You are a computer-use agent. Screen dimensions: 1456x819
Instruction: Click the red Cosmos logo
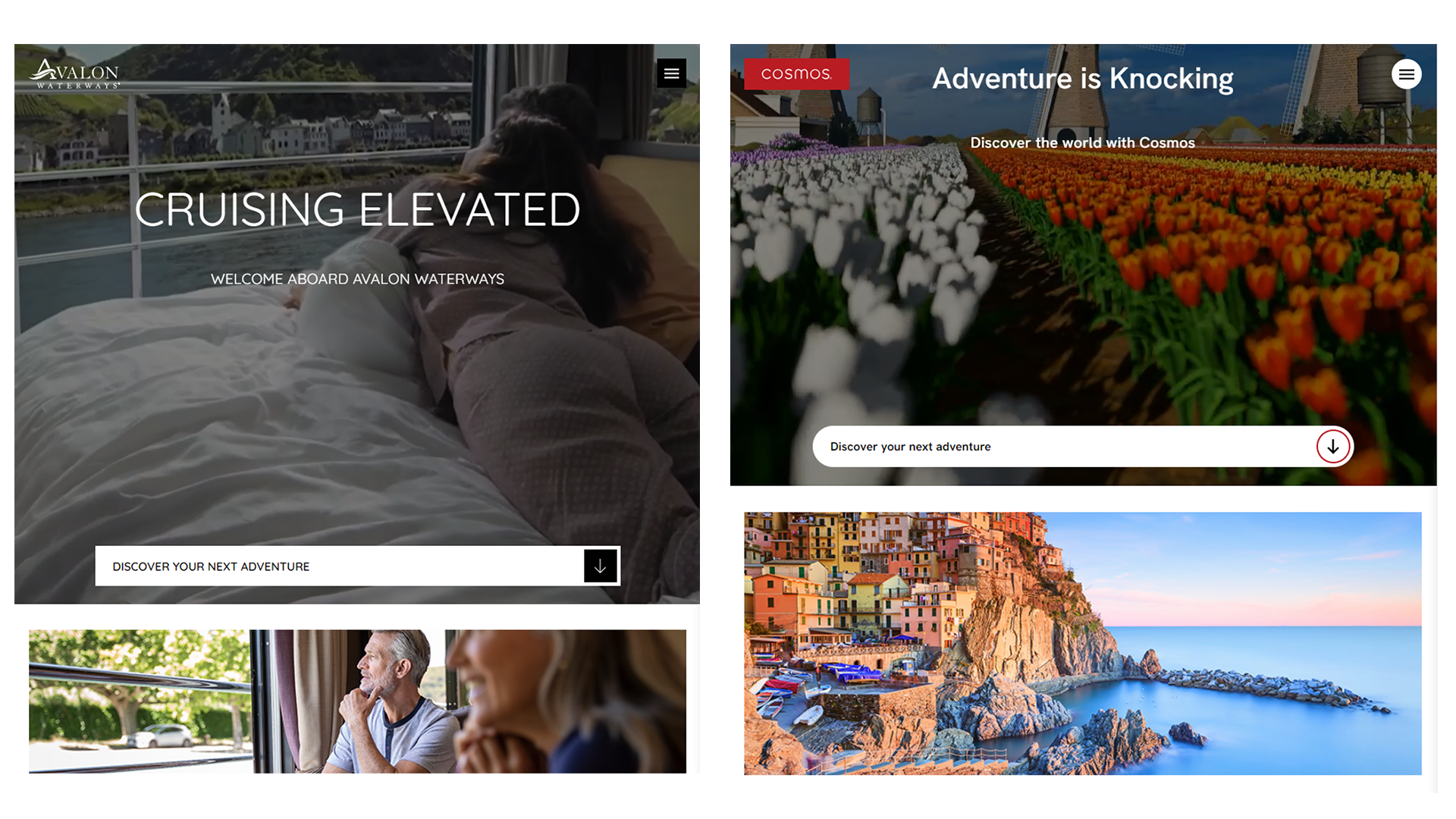click(796, 74)
